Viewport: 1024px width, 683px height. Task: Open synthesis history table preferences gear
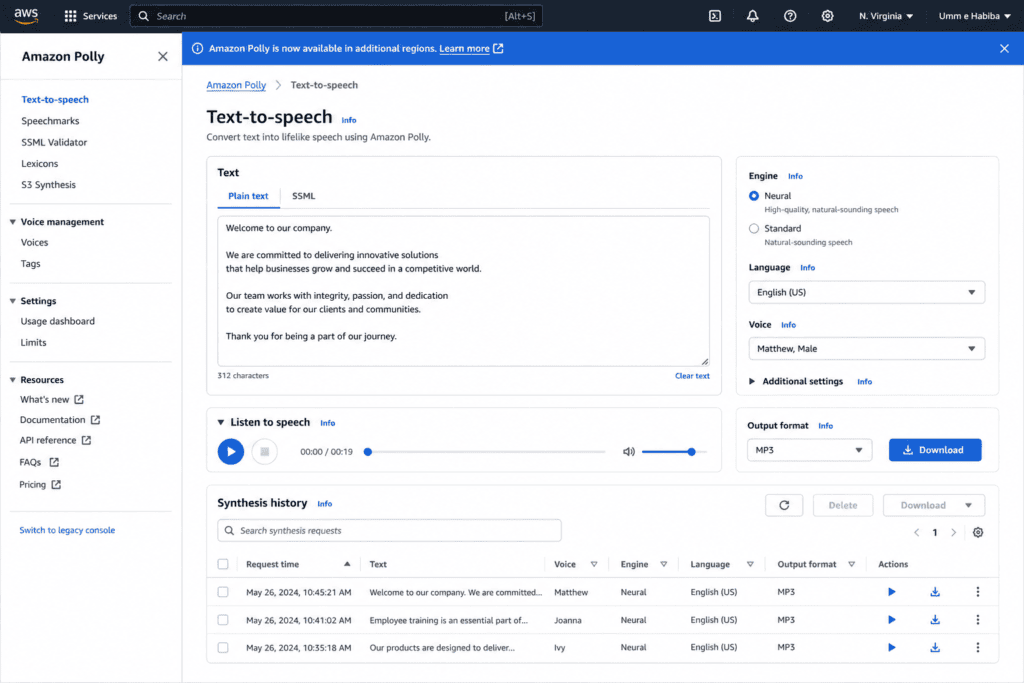tap(978, 532)
